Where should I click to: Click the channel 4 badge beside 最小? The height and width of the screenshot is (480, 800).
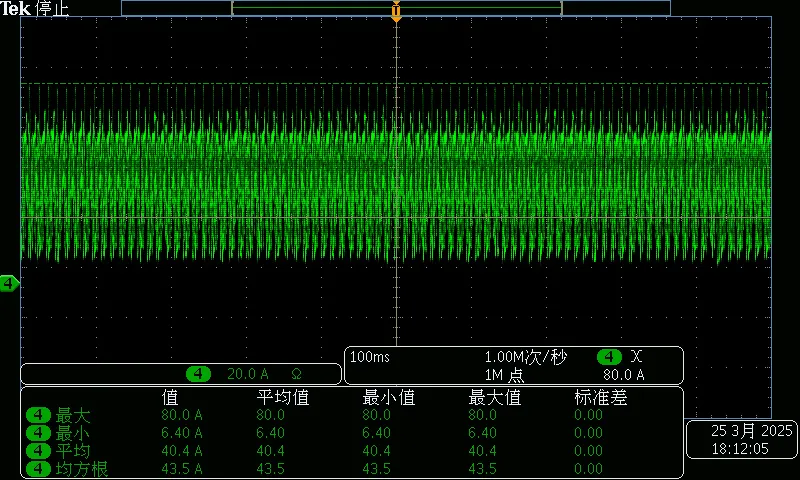[38, 433]
